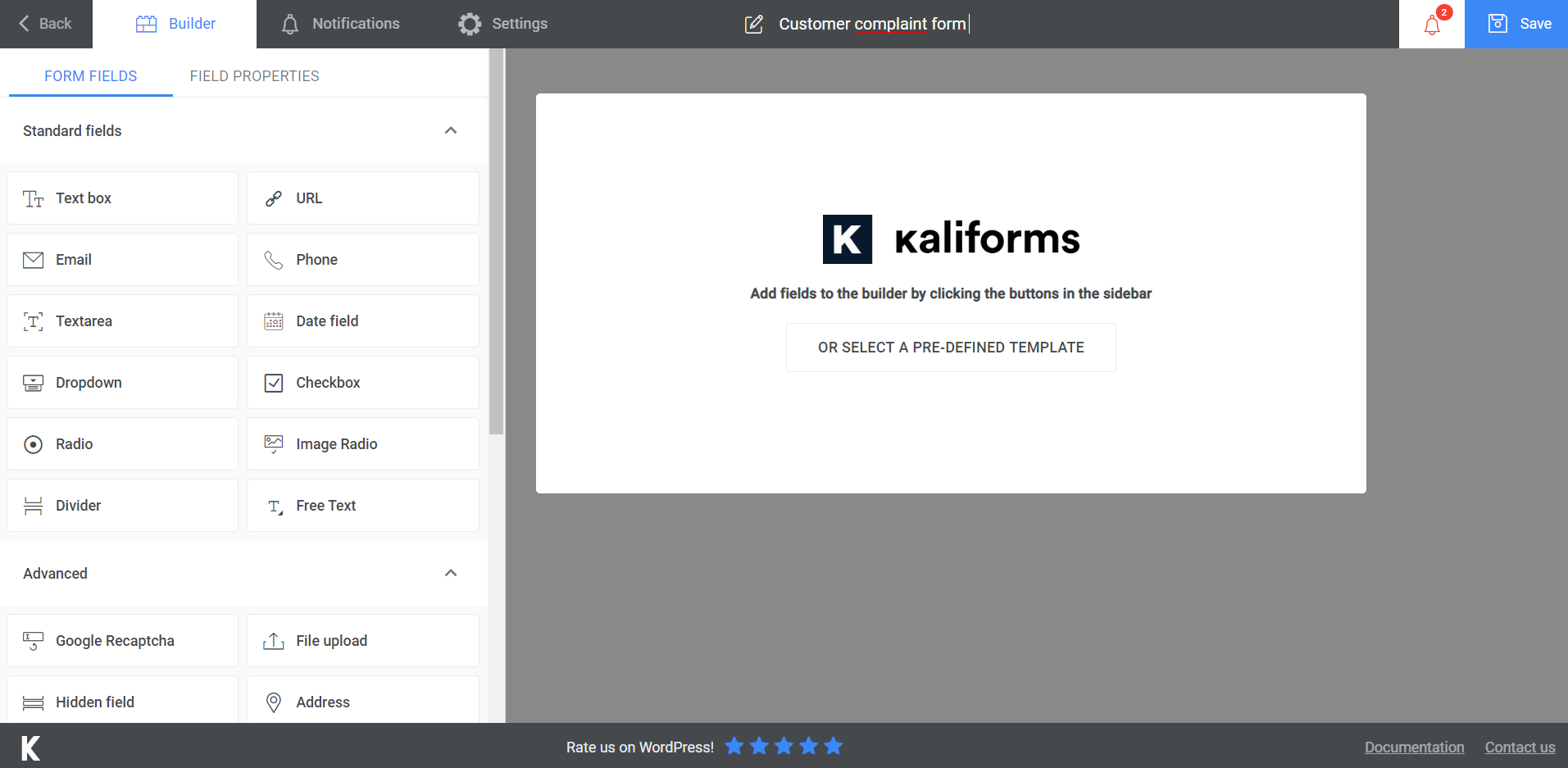Give a five-star rating on WordPress

[833, 746]
